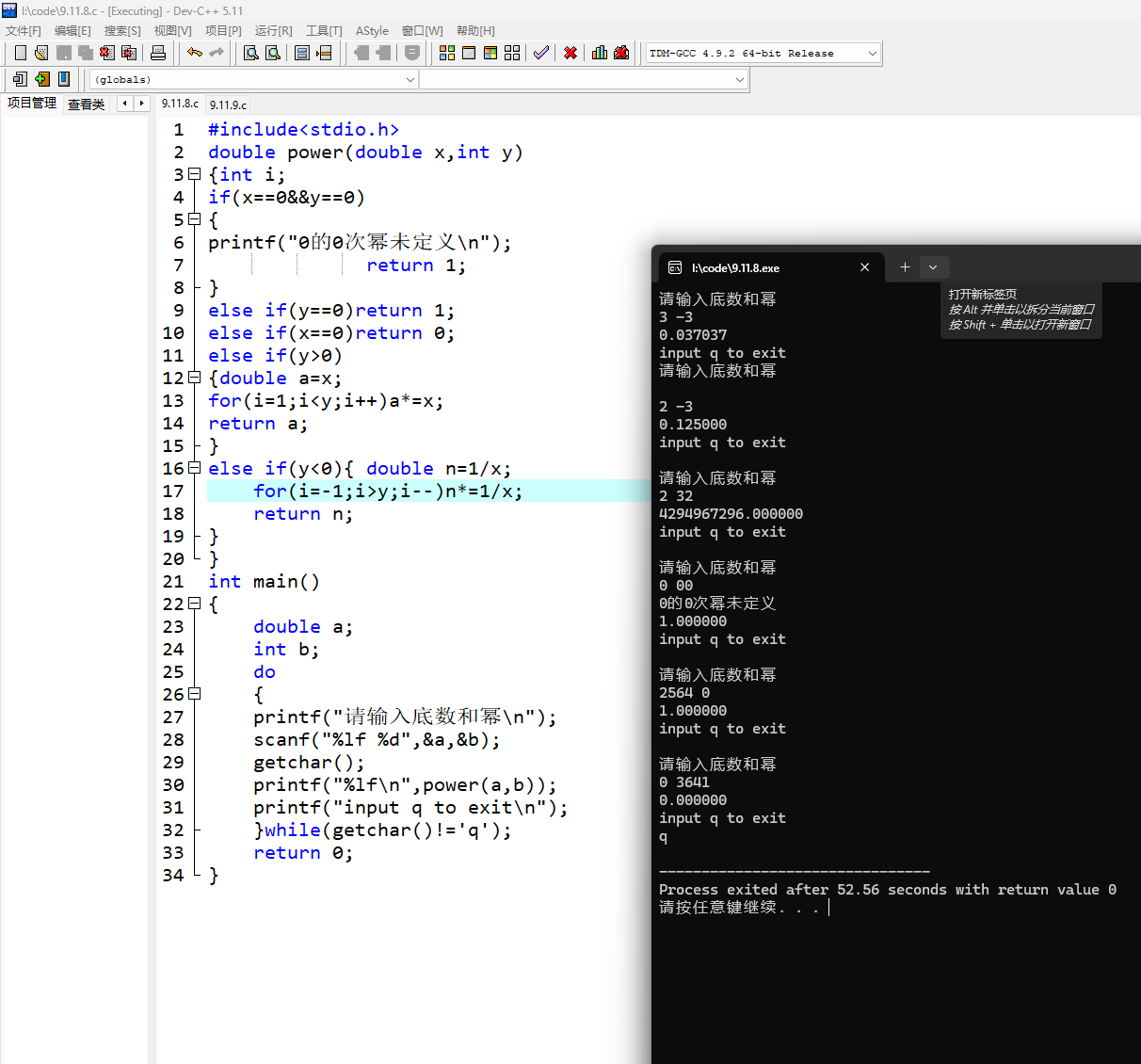
Task: Switch to the 项目管理 sidebar tab
Action: (32, 104)
